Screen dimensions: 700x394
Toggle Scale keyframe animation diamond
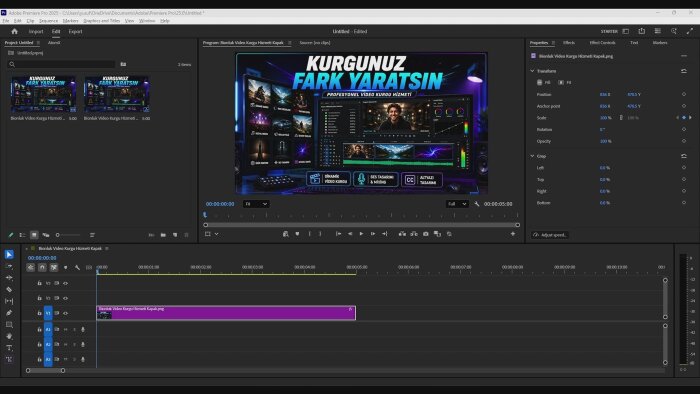(x=683, y=118)
